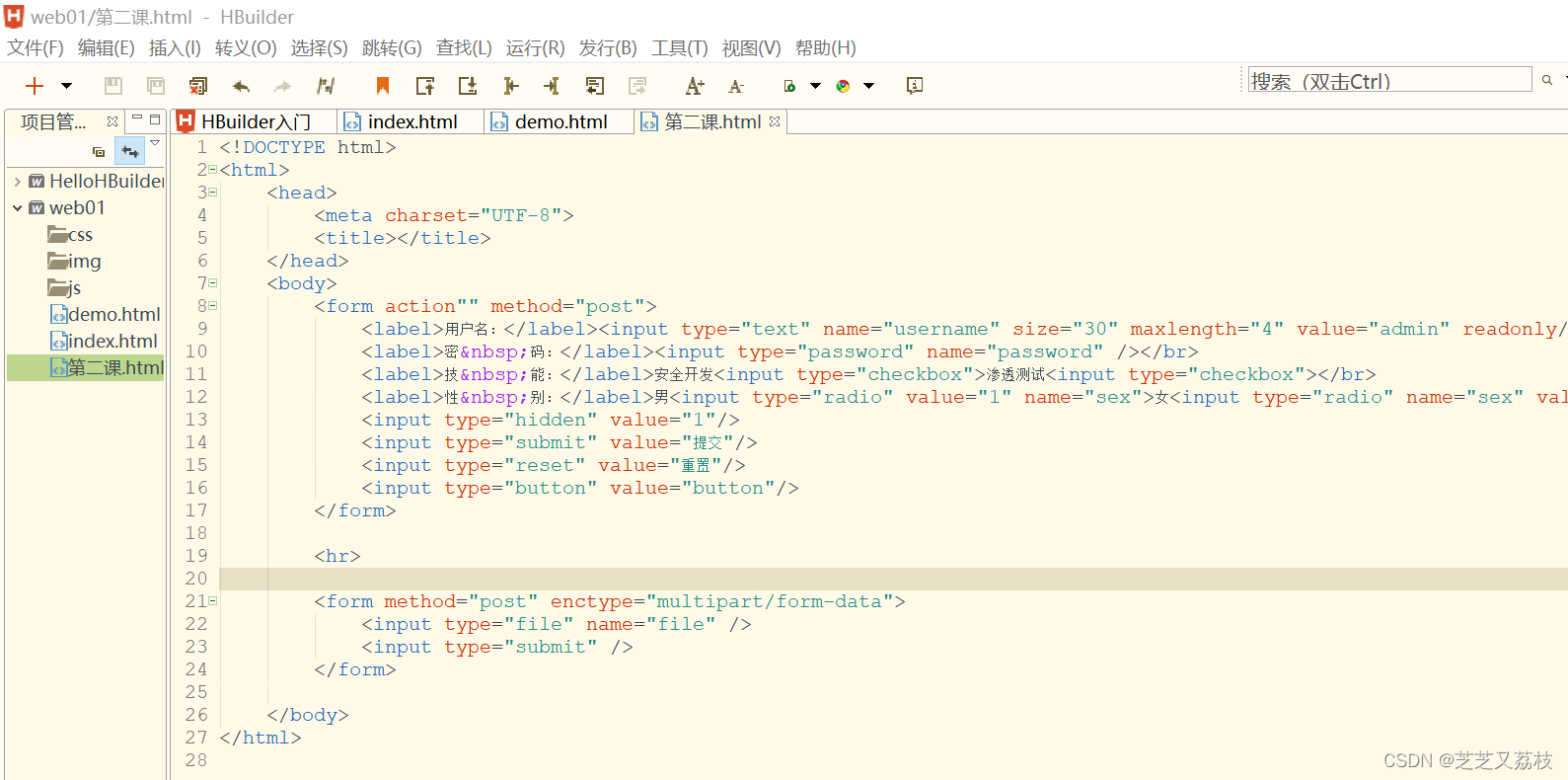Open the New button dropdown arrow
This screenshot has height=780, width=1568.
click(x=67, y=86)
